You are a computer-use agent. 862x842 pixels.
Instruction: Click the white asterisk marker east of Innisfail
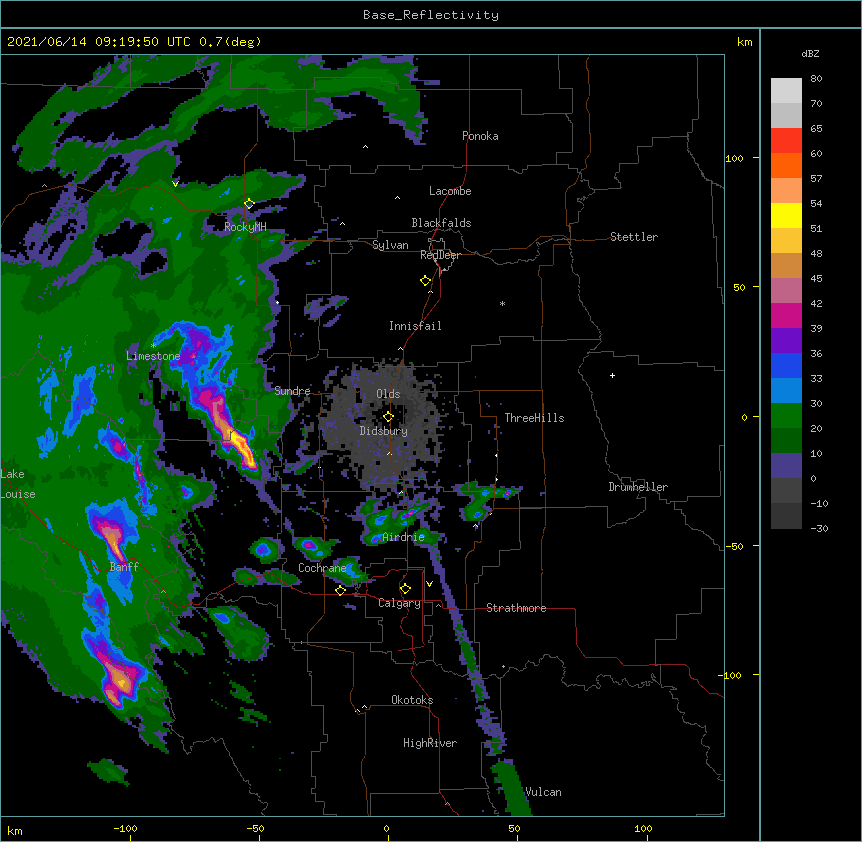(502, 303)
